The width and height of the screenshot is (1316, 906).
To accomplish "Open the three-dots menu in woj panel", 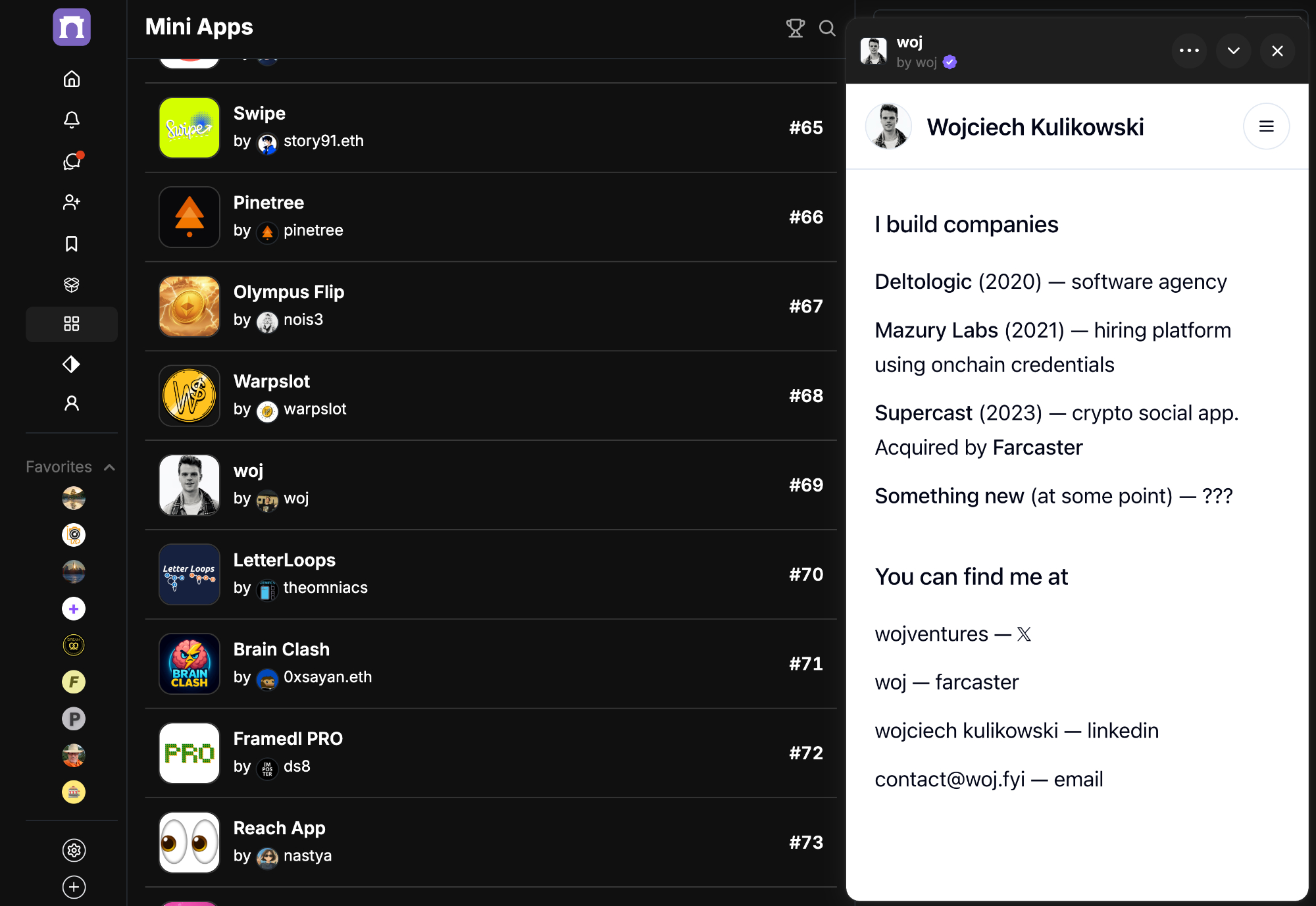I will coord(1189,51).
